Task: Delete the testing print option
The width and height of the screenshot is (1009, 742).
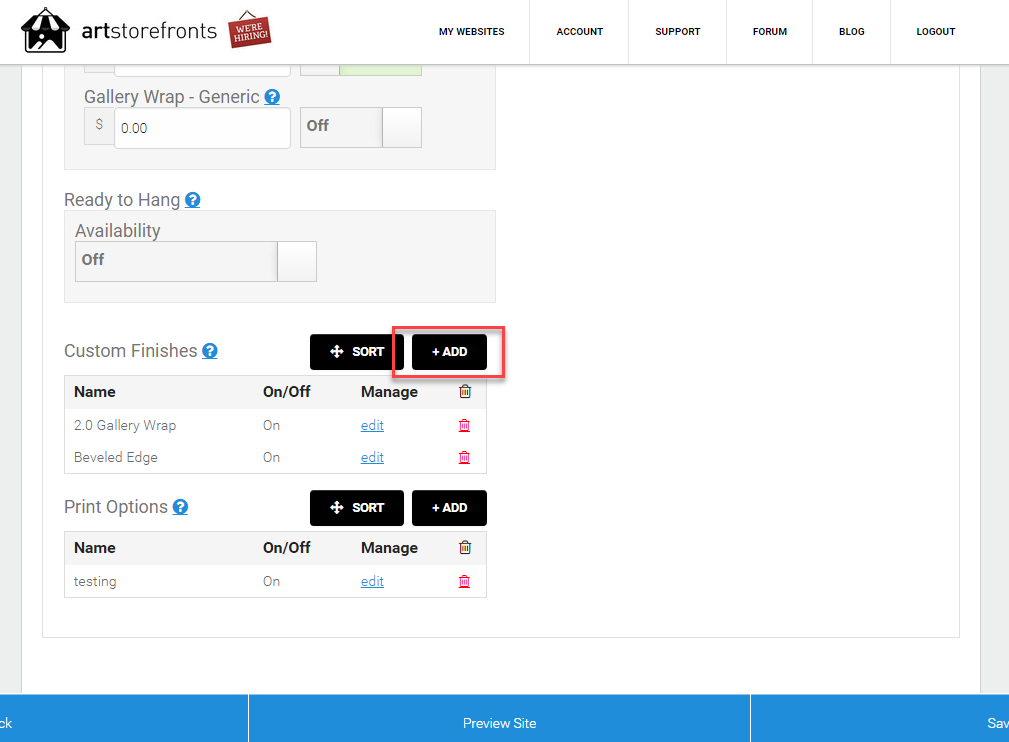Action: coord(464,582)
